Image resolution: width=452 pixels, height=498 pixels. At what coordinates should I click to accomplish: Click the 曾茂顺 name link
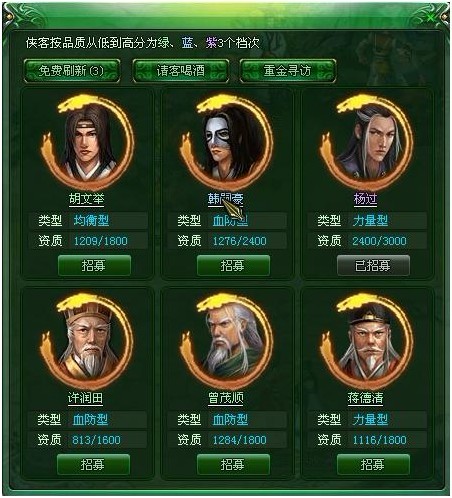coord(226,398)
